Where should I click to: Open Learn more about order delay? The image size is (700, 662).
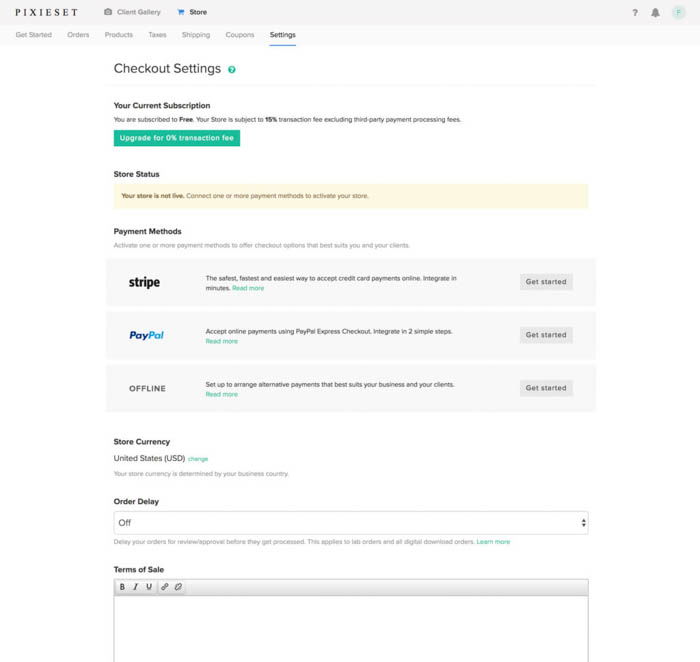[493, 541]
